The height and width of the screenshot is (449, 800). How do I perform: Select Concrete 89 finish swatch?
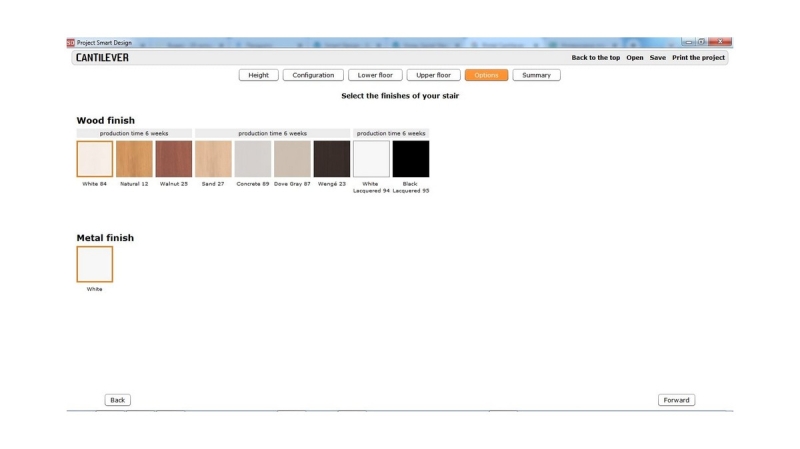(253, 159)
